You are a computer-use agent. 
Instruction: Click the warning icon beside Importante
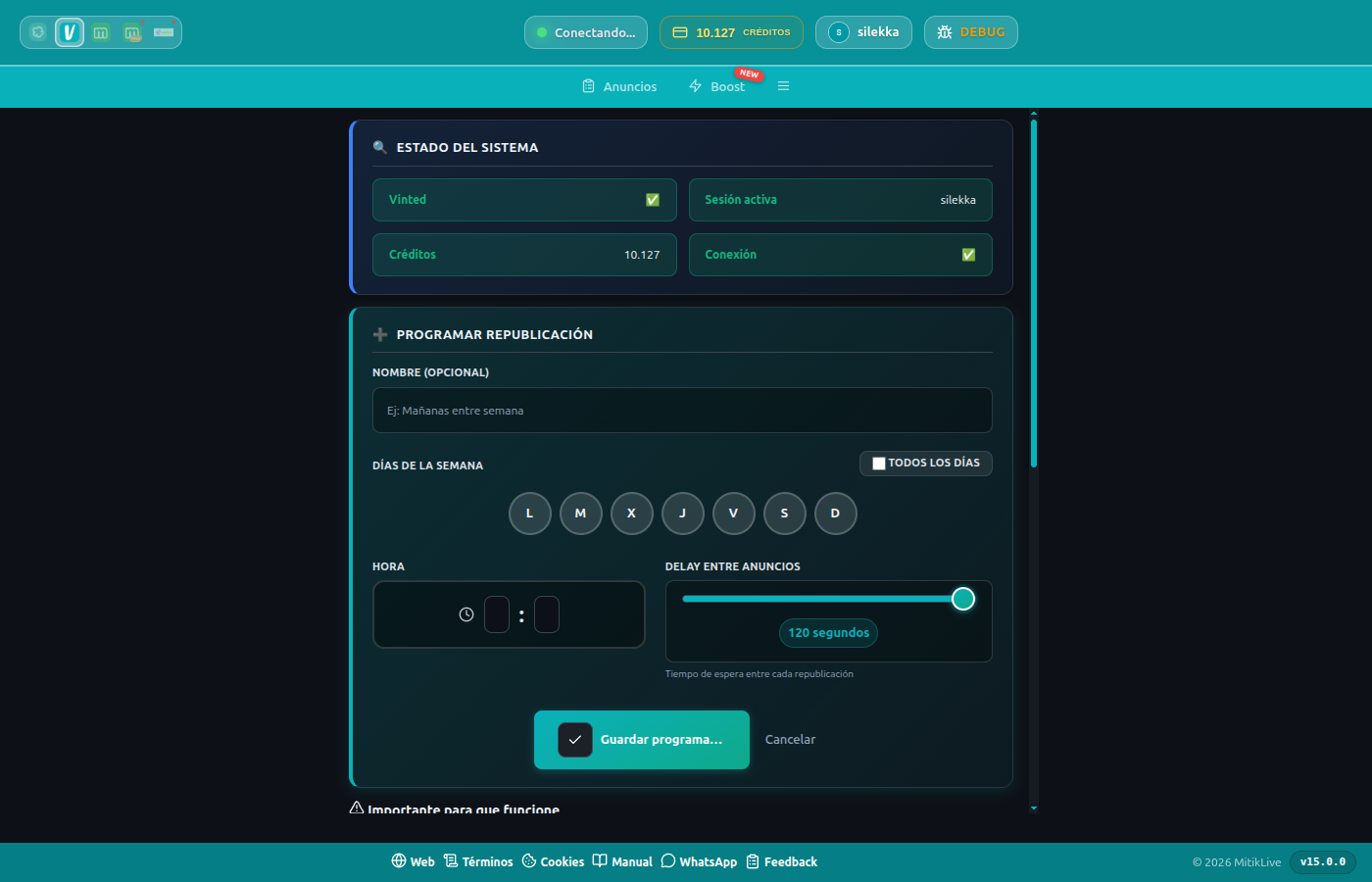pyautogui.click(x=357, y=808)
